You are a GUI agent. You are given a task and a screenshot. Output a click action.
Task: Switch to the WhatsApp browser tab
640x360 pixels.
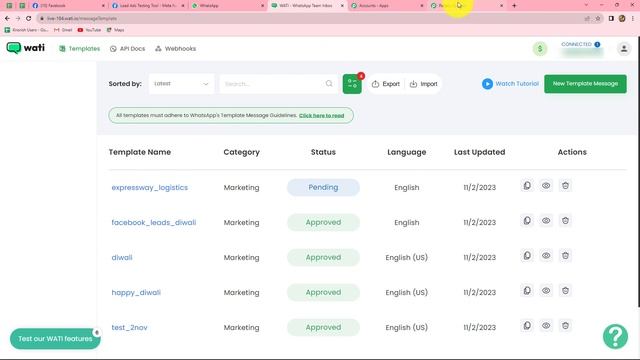227,6
